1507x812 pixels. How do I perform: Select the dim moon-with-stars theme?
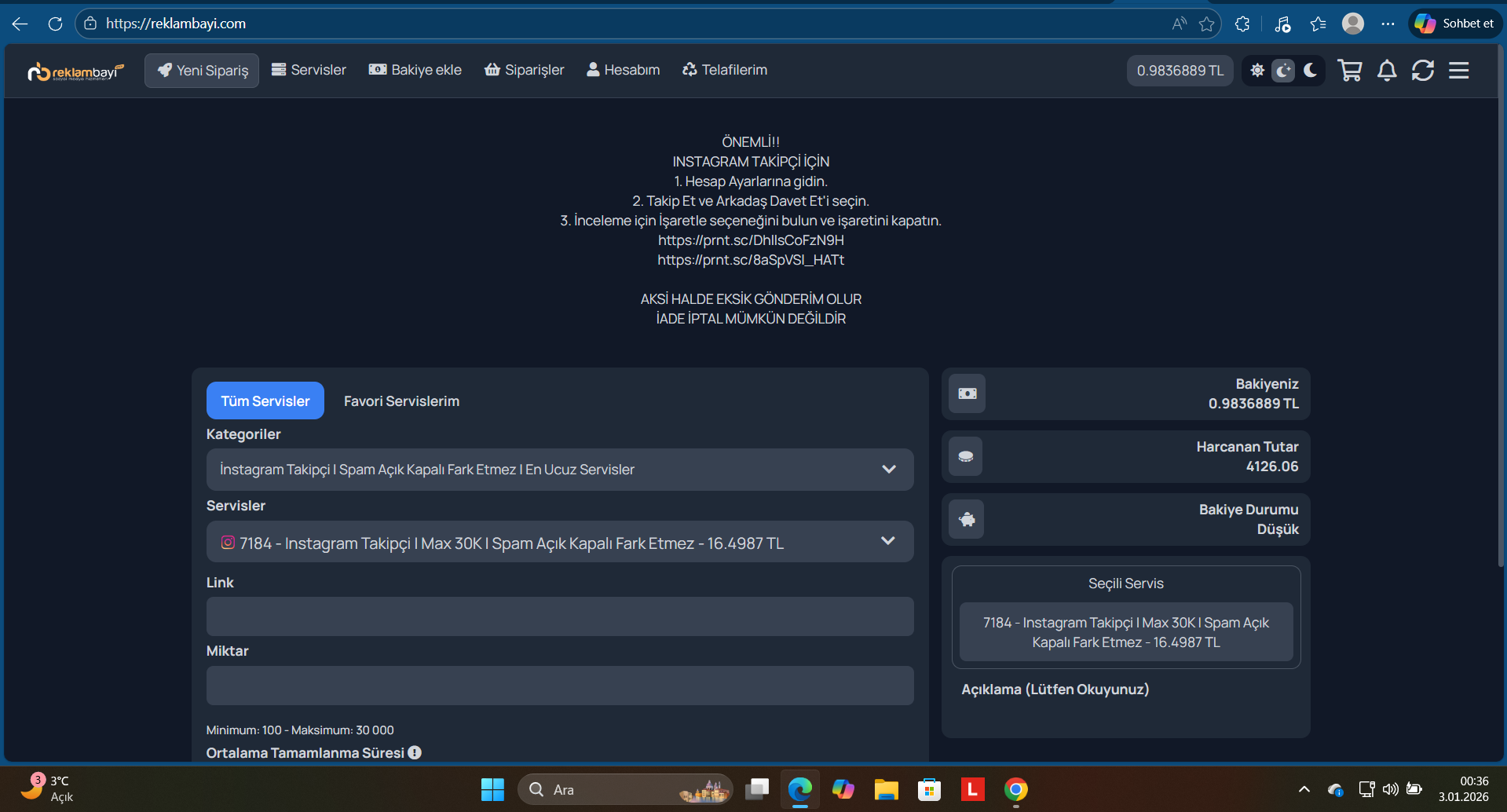tap(1283, 71)
